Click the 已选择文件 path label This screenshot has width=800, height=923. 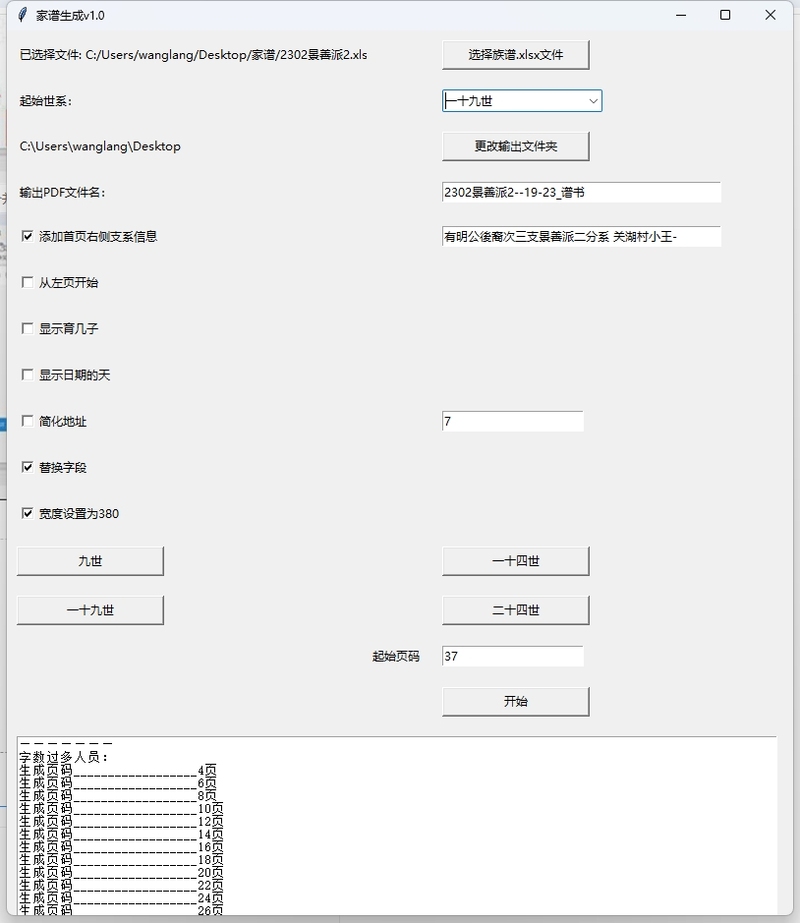pyautogui.click(x=194, y=55)
